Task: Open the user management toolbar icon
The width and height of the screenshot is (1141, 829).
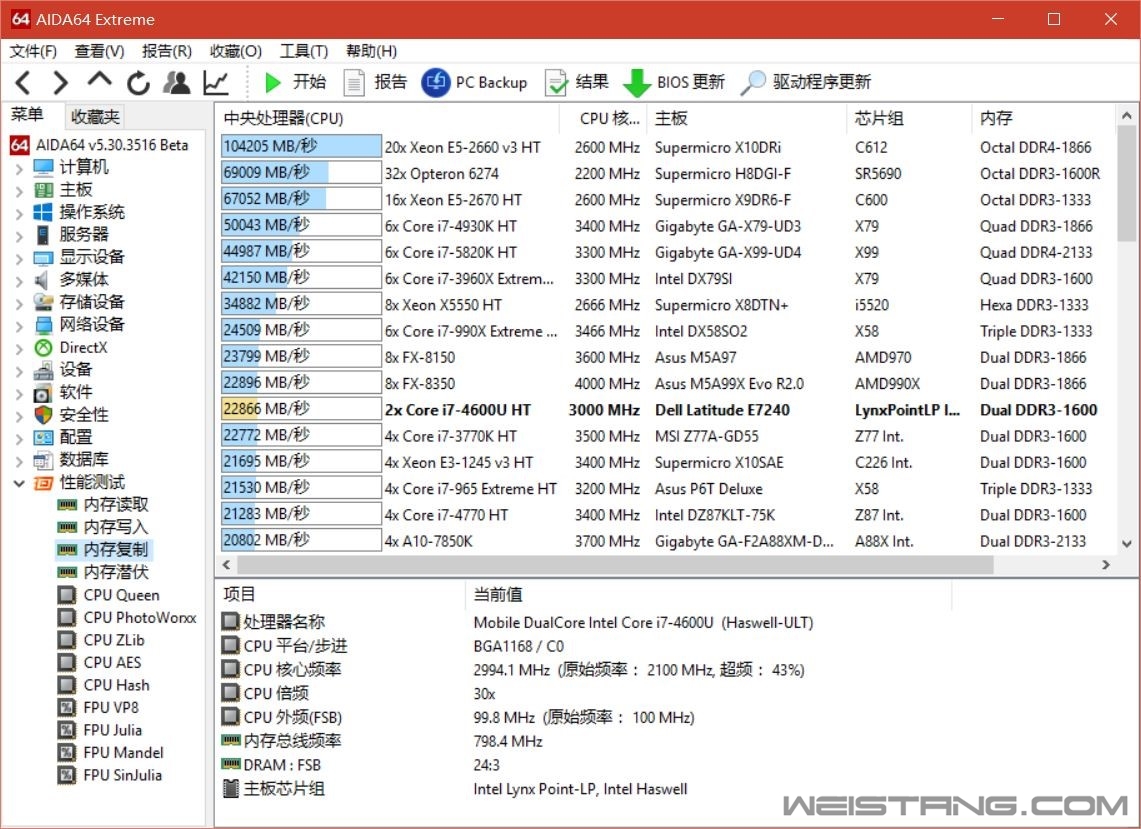Action: [176, 82]
